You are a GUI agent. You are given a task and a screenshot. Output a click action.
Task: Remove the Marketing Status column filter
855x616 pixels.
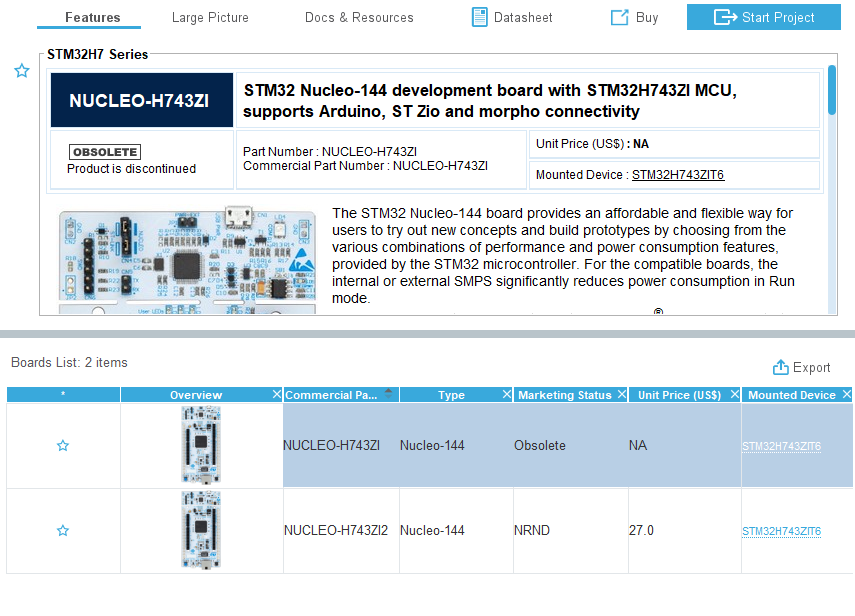(622, 393)
